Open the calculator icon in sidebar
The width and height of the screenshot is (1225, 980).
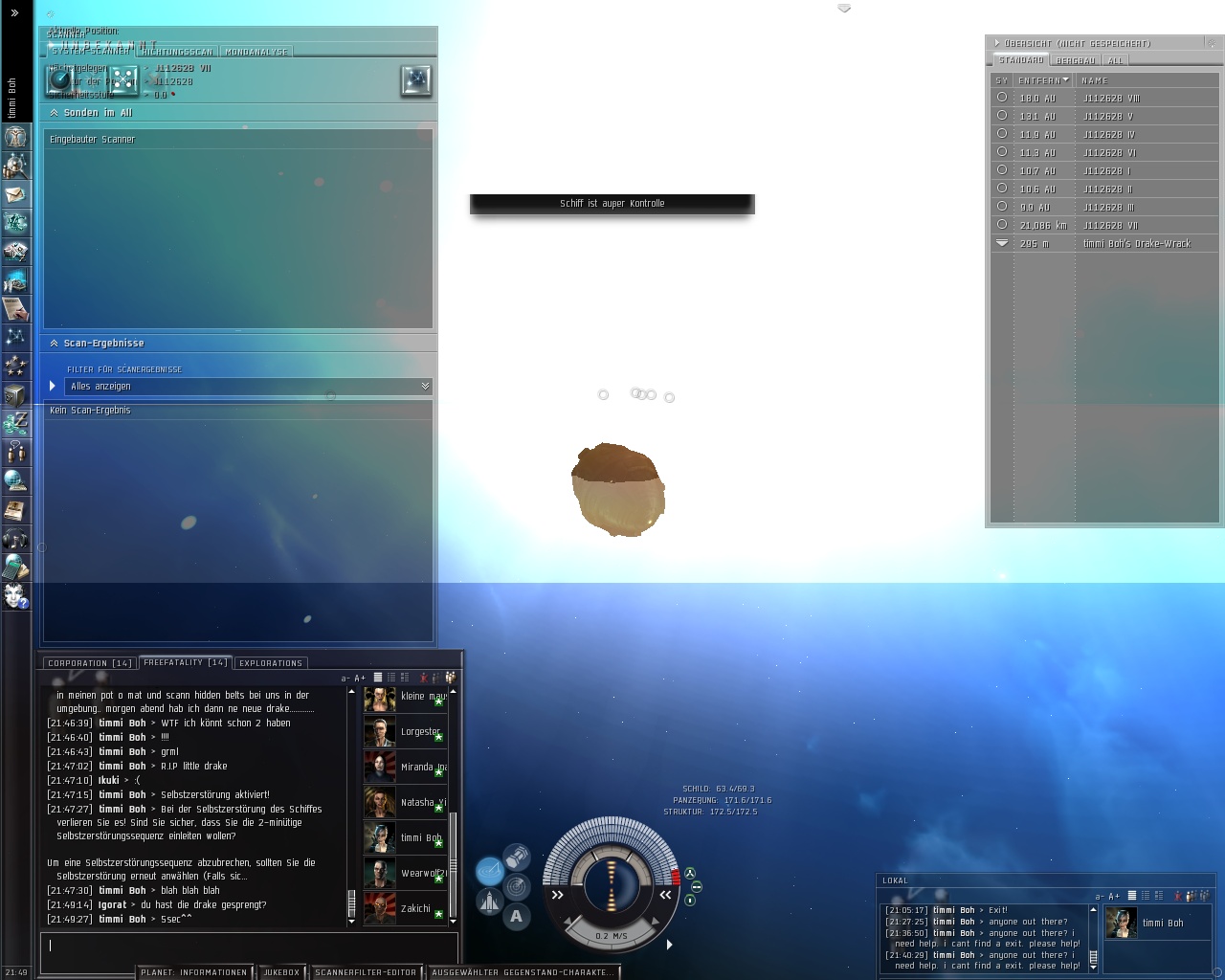coord(15,567)
